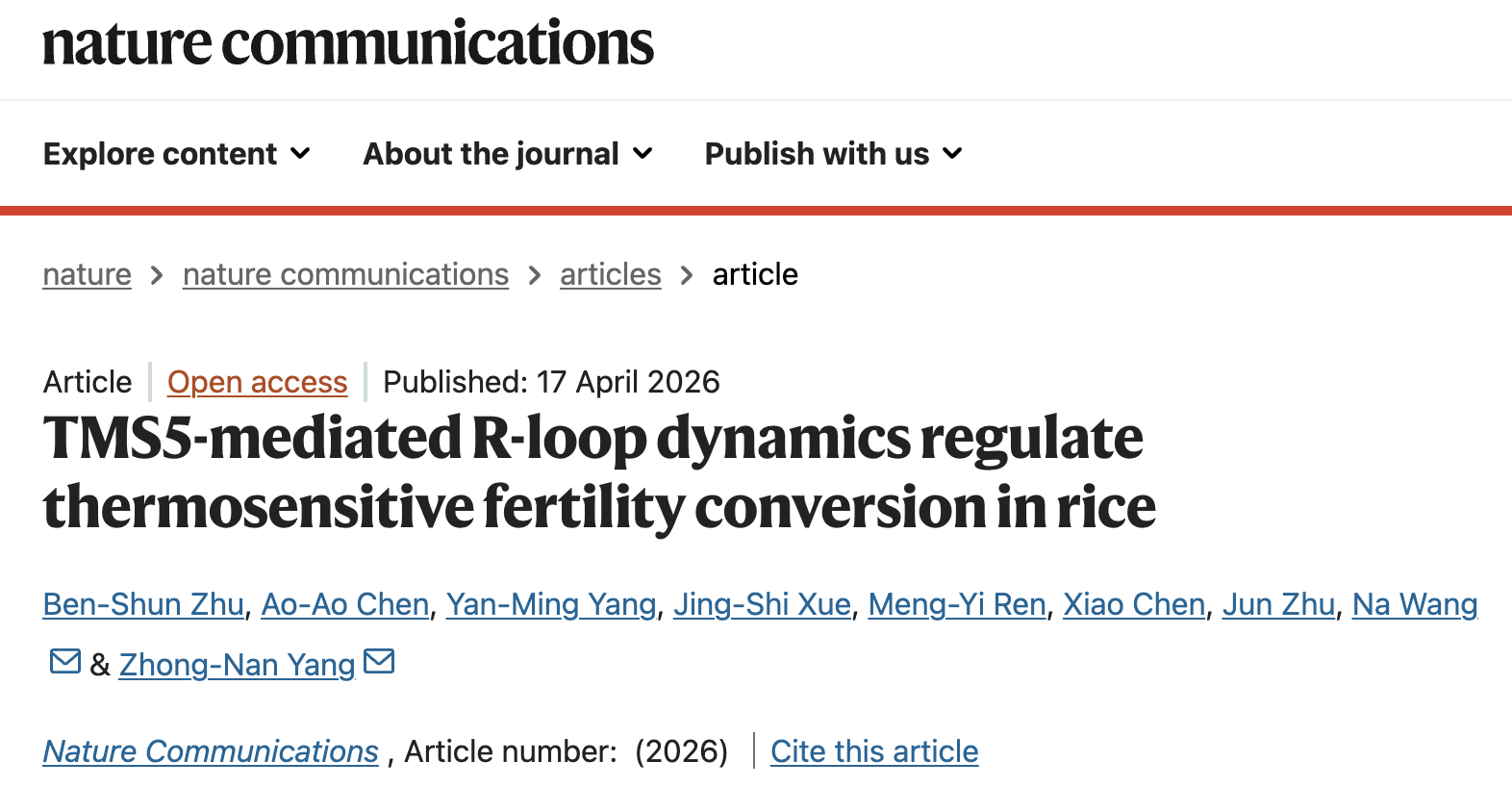The image size is (1512, 787).
Task: Open the Explore content menu
Action: 177,154
